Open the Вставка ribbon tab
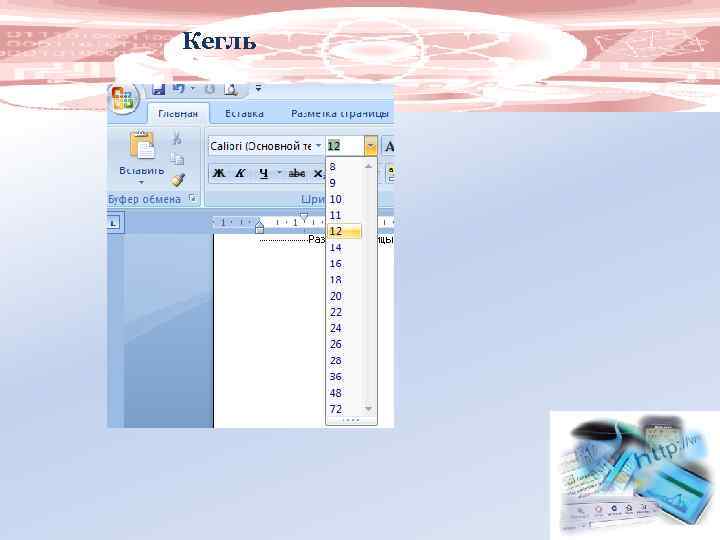Image resolution: width=720 pixels, height=540 pixels. (x=244, y=113)
